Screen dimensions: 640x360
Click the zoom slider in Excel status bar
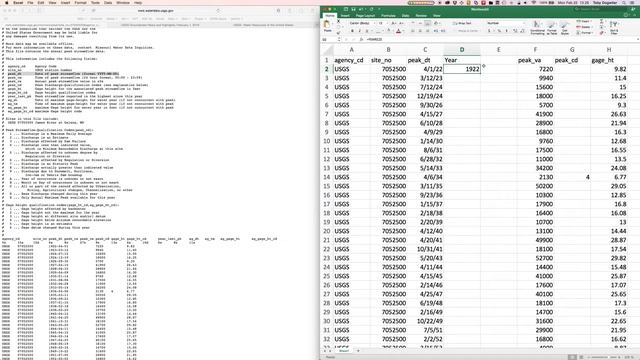(603, 357)
